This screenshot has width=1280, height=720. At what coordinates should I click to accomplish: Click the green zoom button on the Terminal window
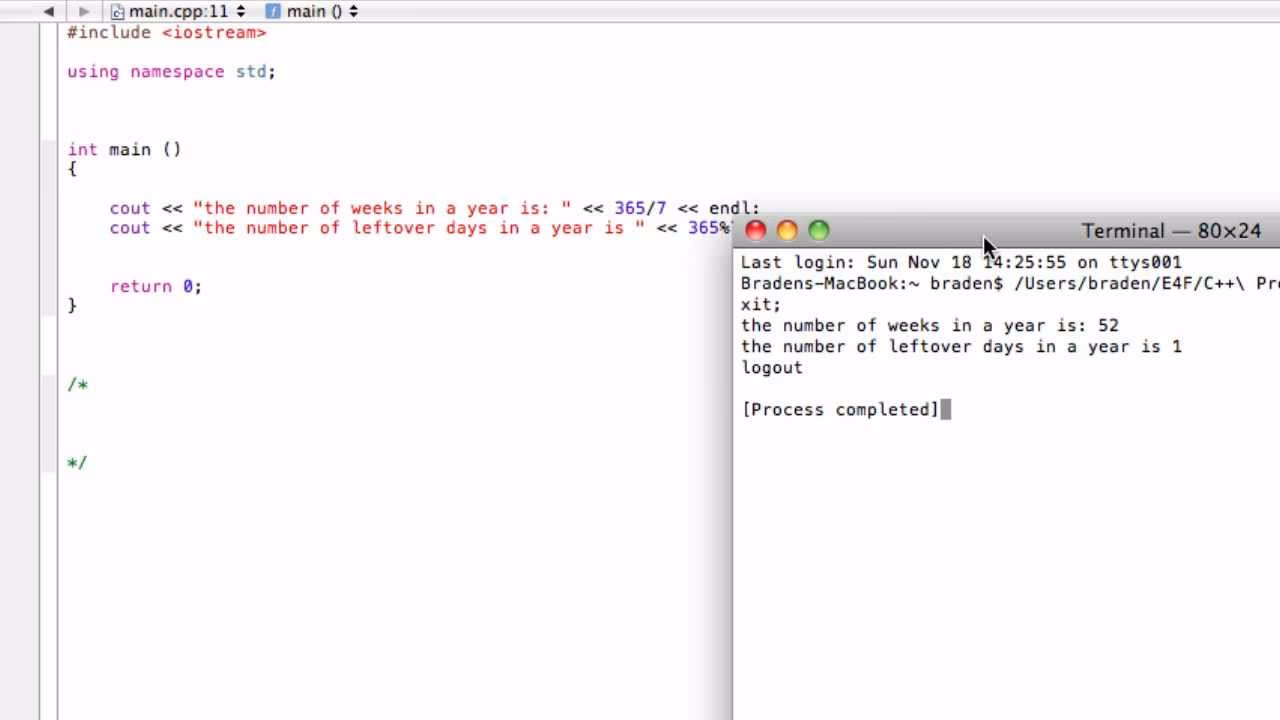coord(819,230)
